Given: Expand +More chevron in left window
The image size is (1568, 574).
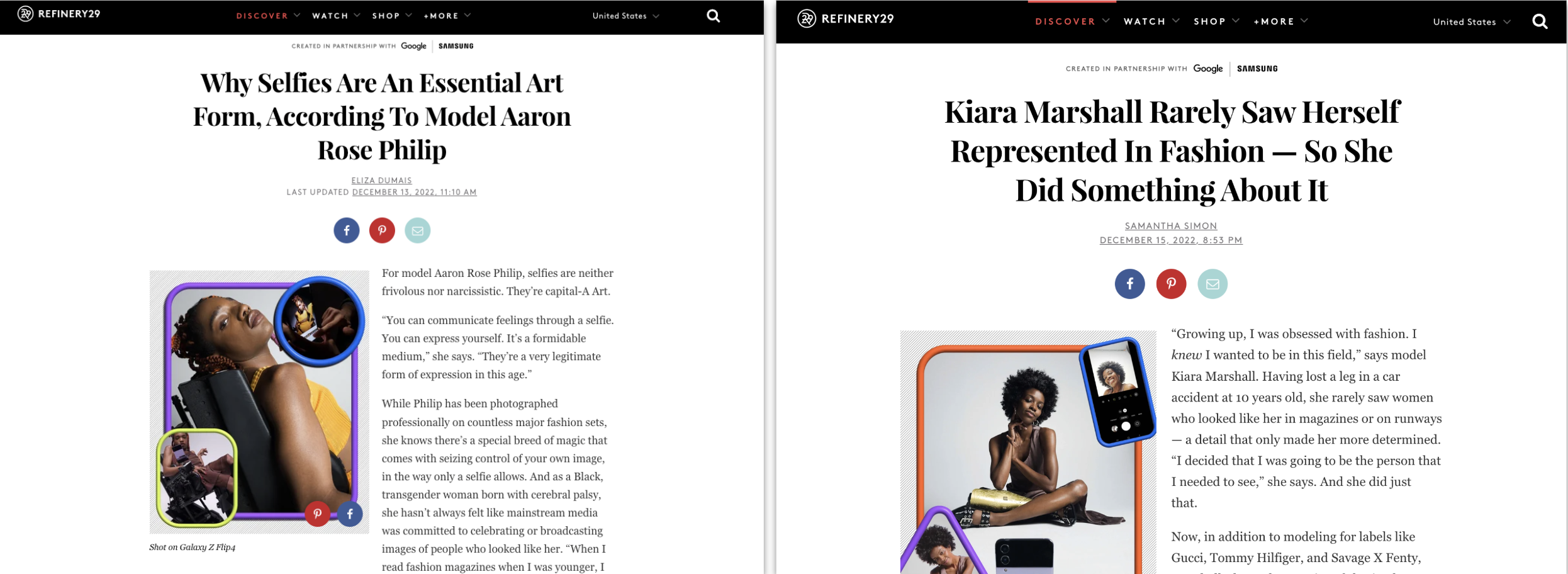Looking at the screenshot, I should coord(468,15).
